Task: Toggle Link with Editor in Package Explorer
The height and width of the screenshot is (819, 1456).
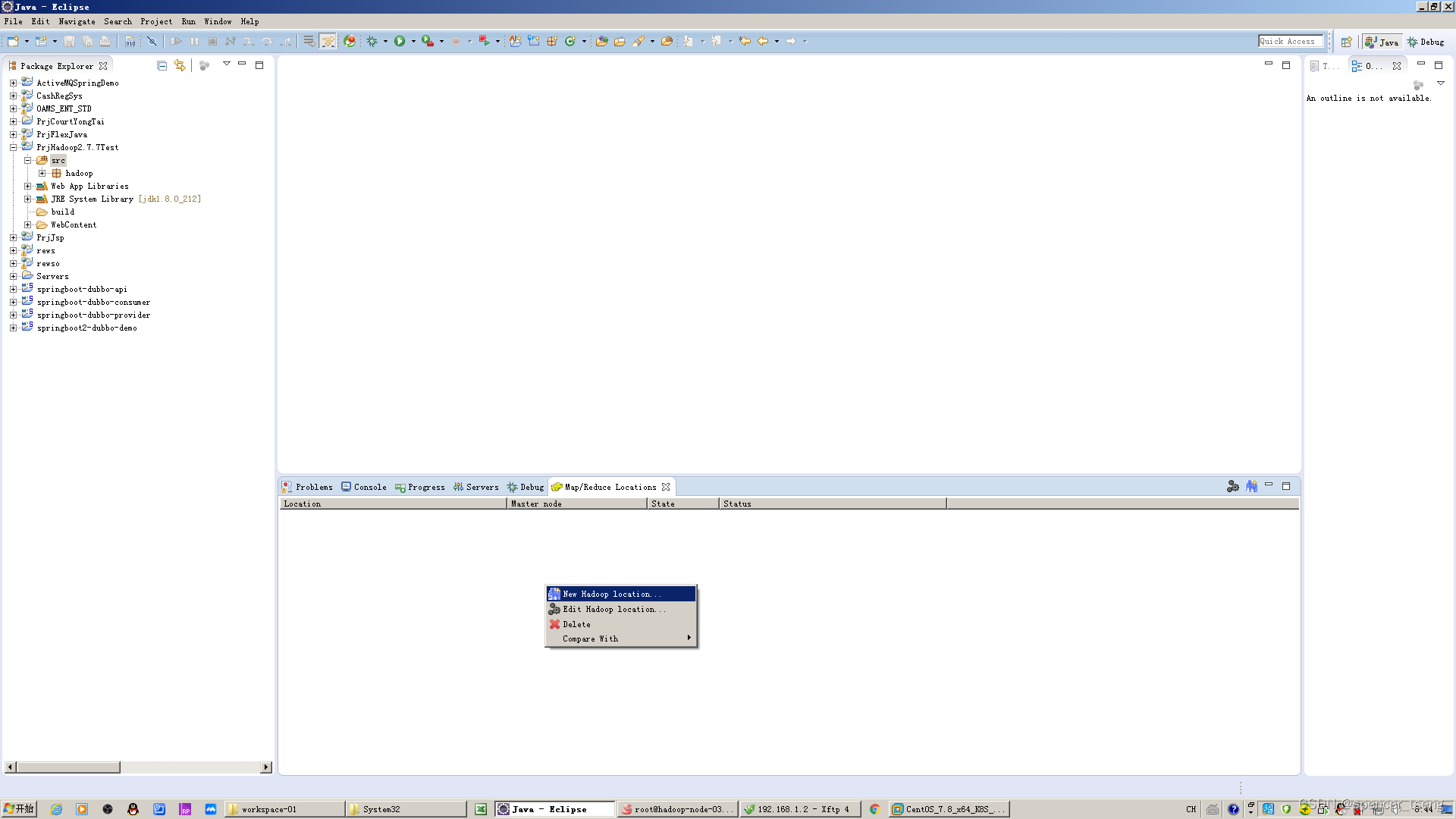Action: [180, 65]
